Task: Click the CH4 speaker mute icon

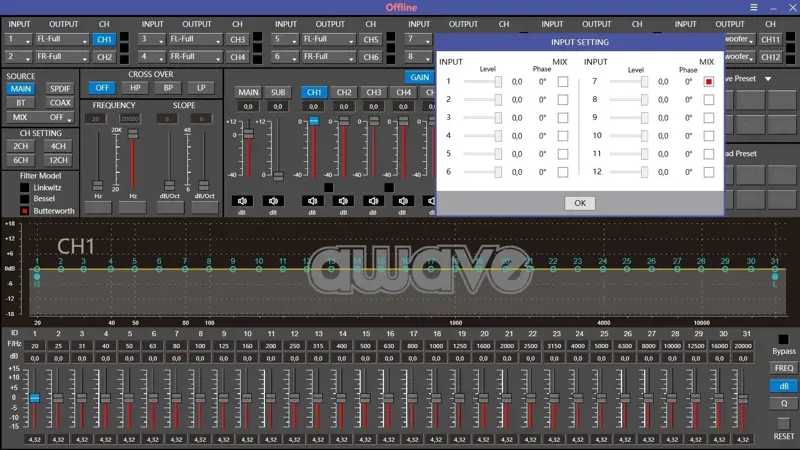Action: coord(403,200)
